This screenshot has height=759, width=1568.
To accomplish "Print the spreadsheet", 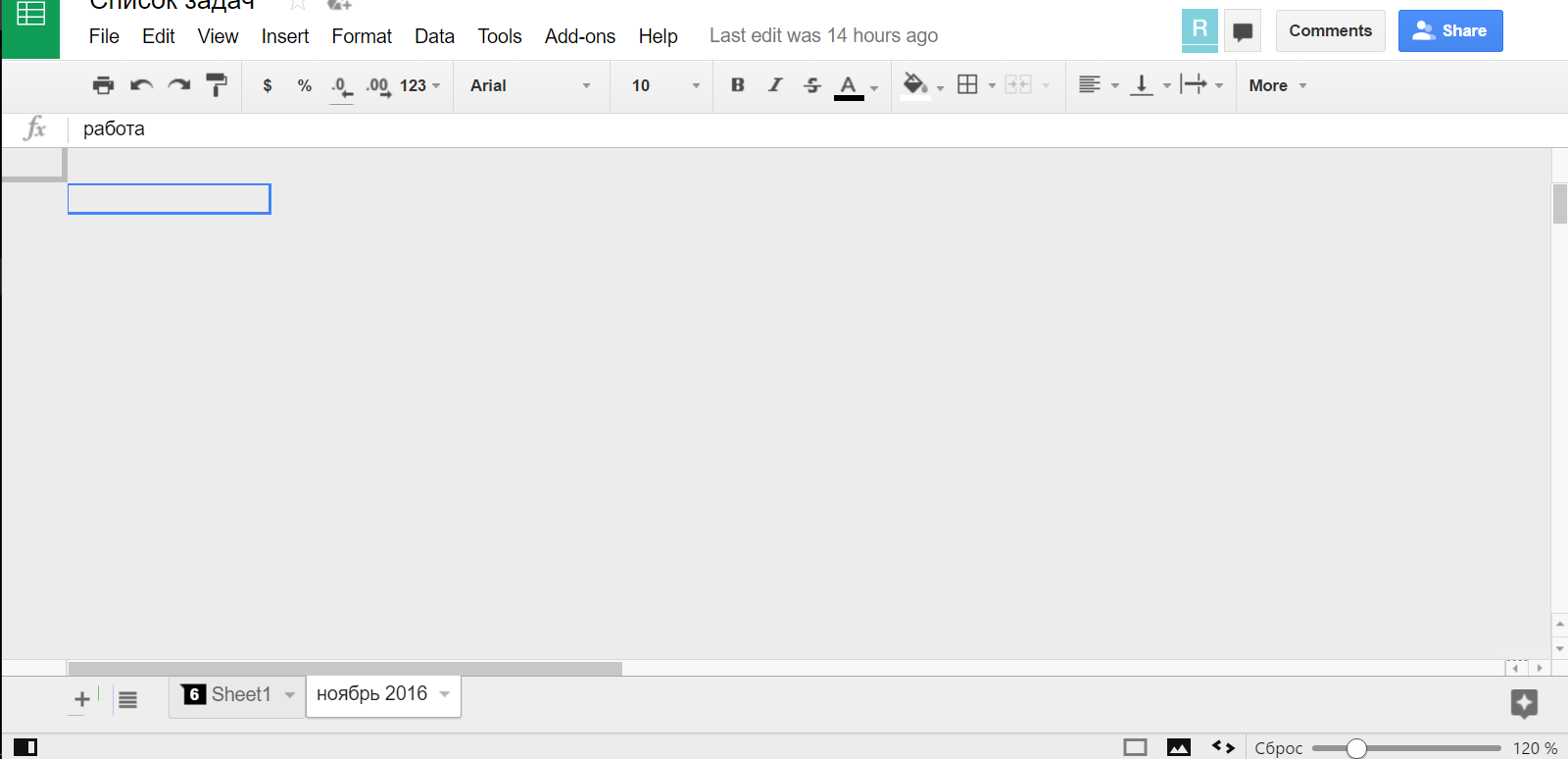I will (x=103, y=85).
